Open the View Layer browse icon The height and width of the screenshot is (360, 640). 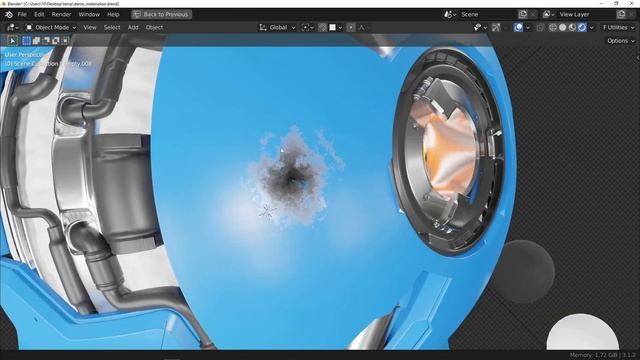point(548,14)
